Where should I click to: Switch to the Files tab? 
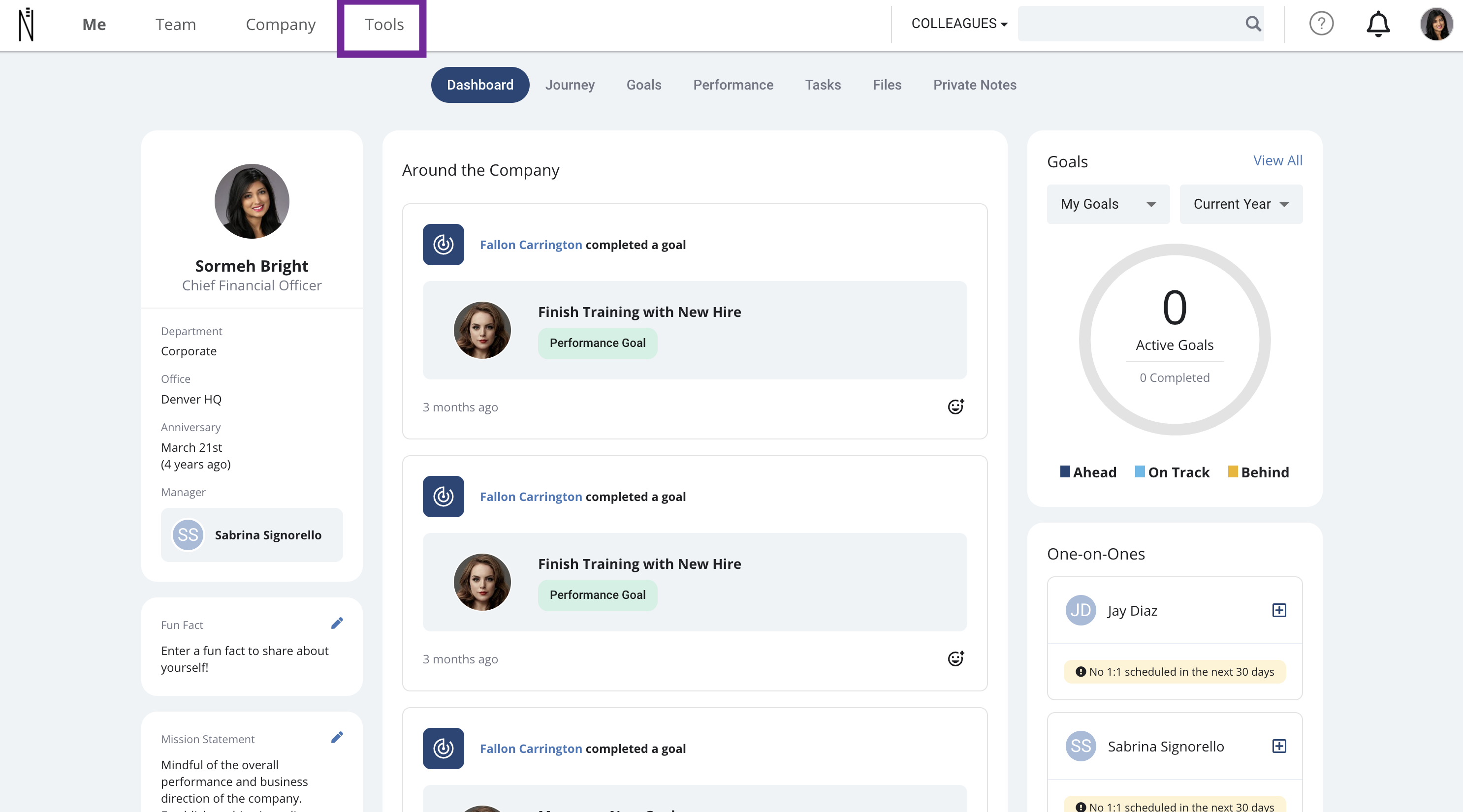click(887, 85)
